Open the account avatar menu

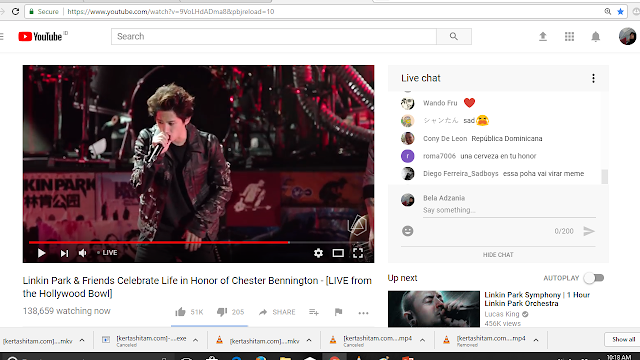coord(627,36)
